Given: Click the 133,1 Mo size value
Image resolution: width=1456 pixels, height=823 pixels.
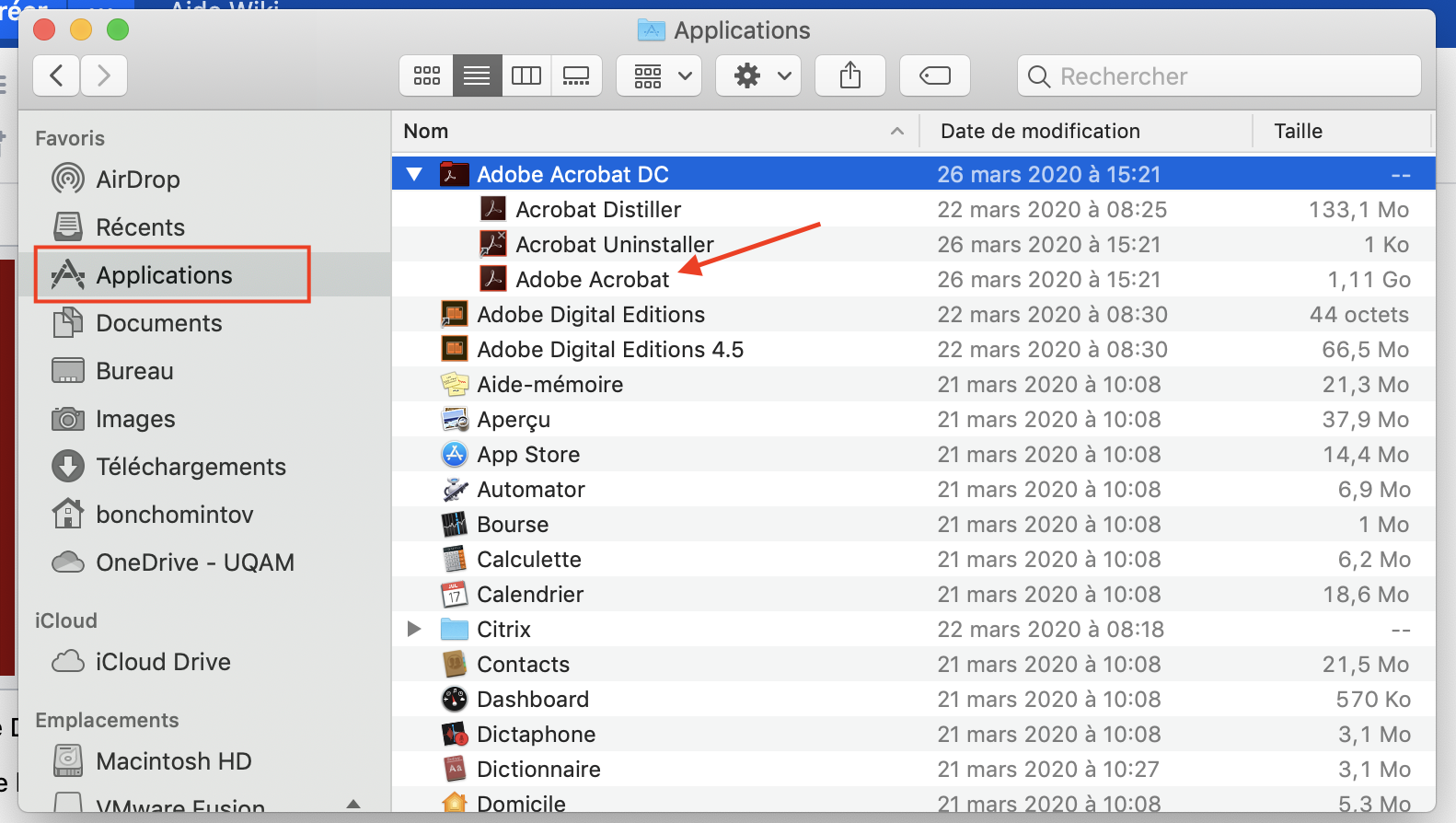Looking at the screenshot, I should 1358,209.
